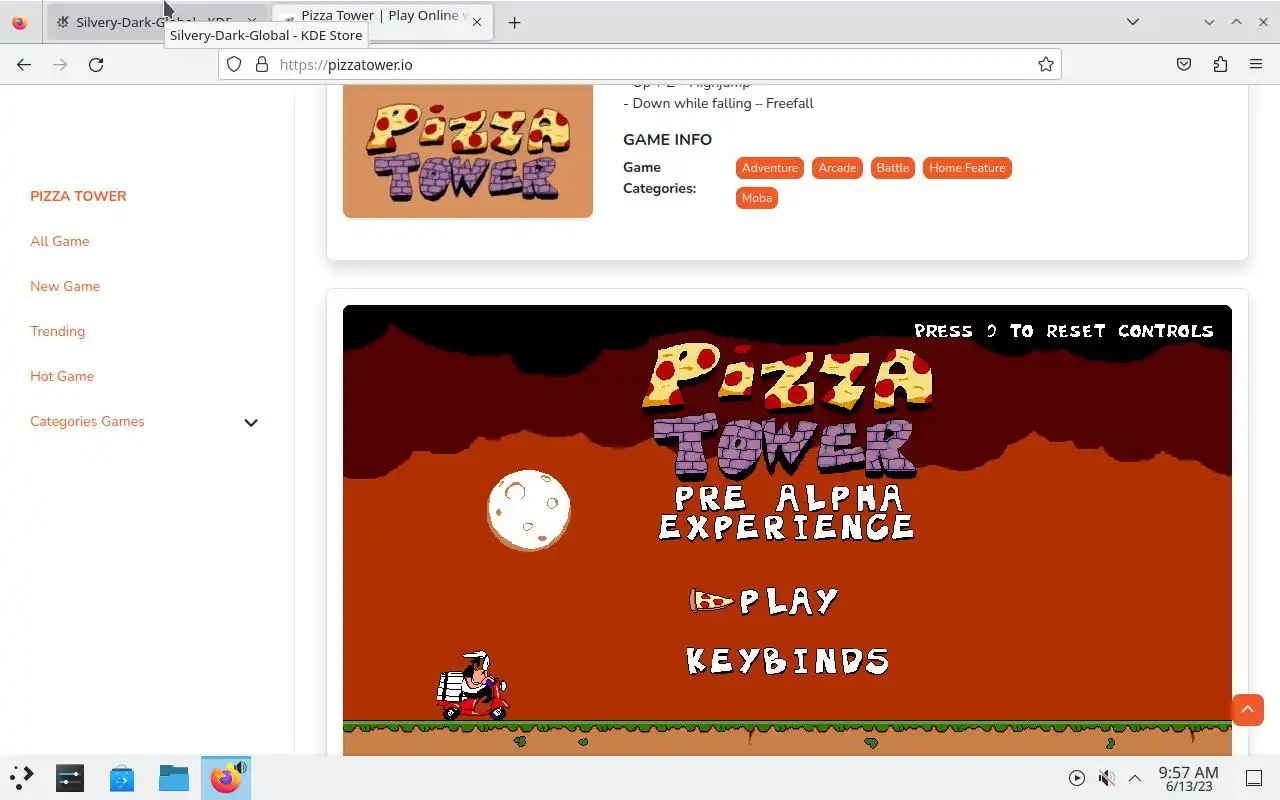Select the Battle category tag
The width and height of the screenshot is (1280, 800).
point(893,168)
